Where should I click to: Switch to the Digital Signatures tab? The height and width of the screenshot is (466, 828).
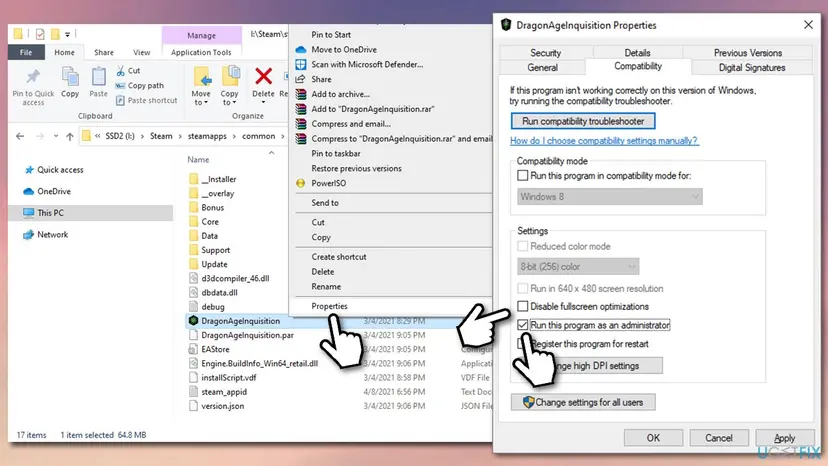coord(751,68)
